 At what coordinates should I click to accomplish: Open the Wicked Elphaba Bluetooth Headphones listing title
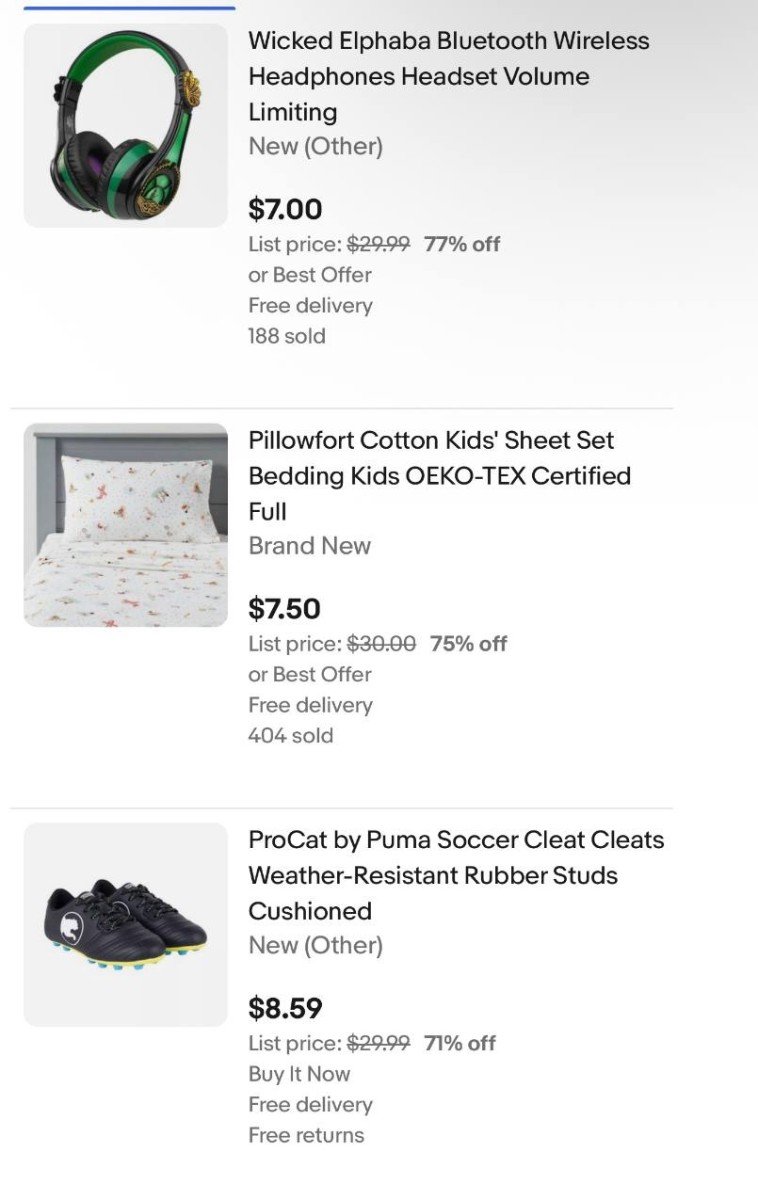pos(448,76)
